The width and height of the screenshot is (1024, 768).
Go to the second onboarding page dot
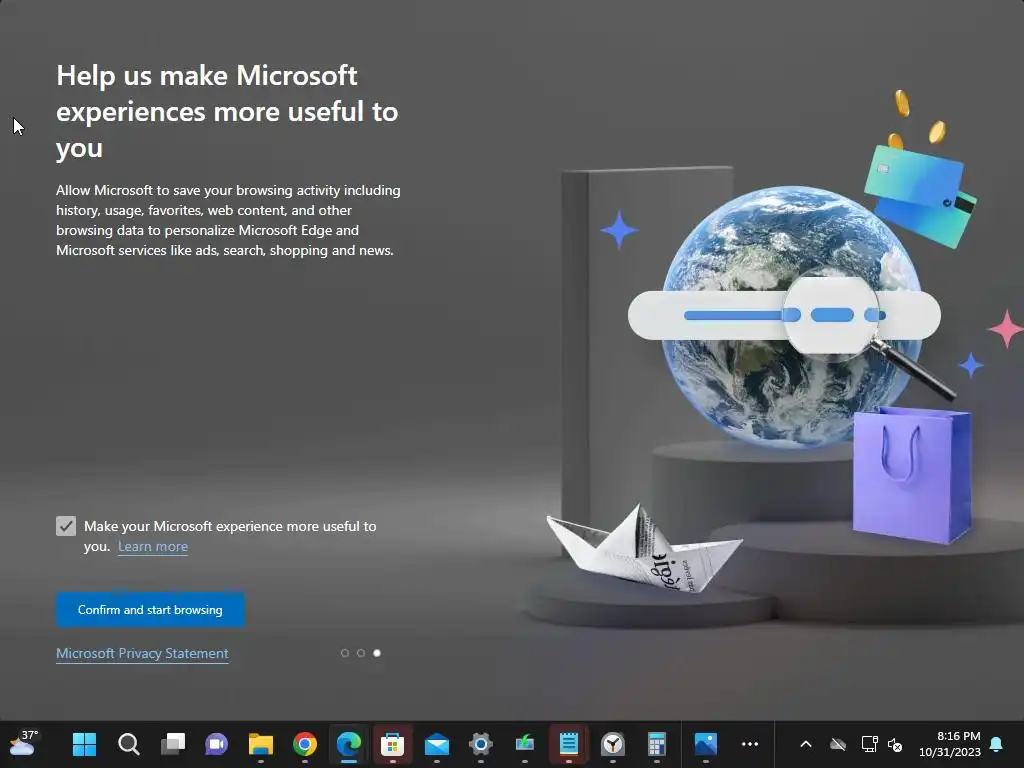coord(360,653)
